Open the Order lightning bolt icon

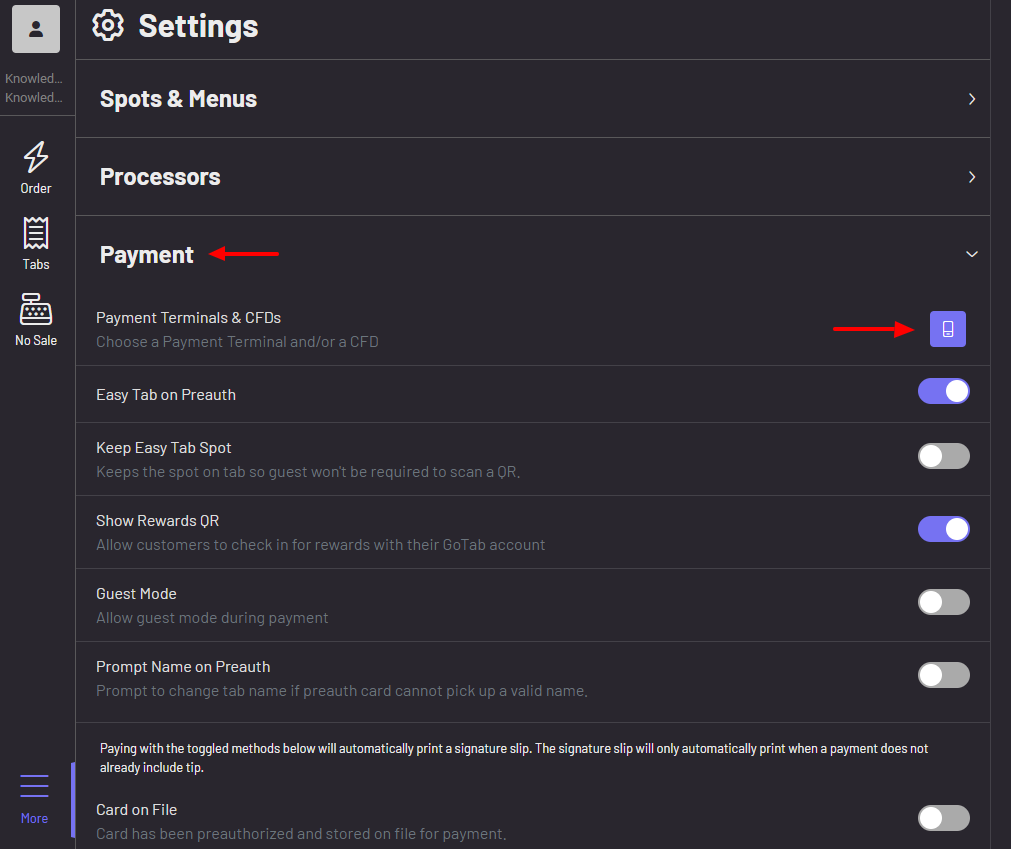click(36, 157)
